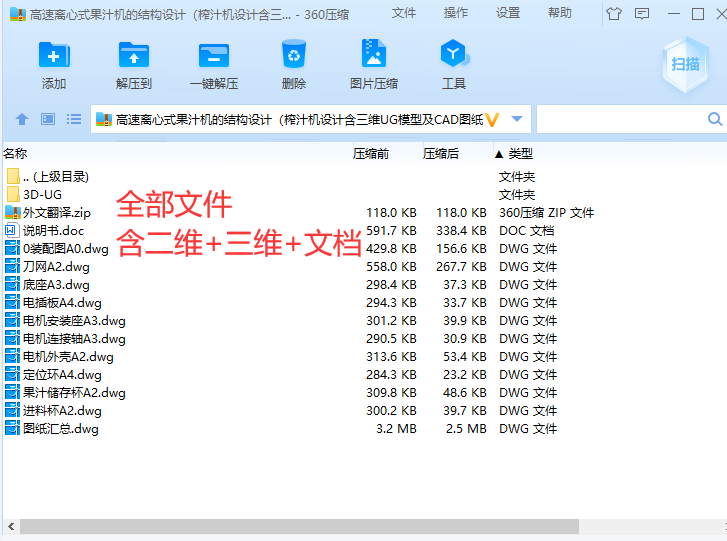
Task: Select the file 刀网A2.dwg
Action: 56,267
